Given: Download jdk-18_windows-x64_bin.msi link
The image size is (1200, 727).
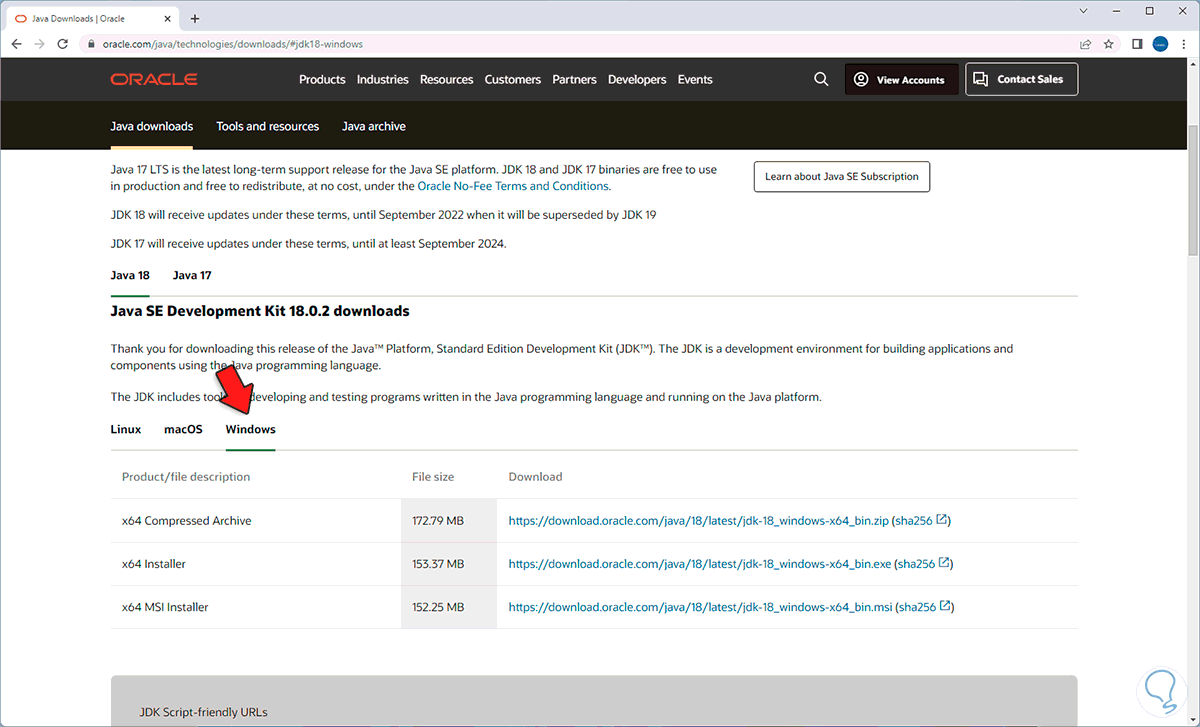Looking at the screenshot, I should (x=700, y=606).
